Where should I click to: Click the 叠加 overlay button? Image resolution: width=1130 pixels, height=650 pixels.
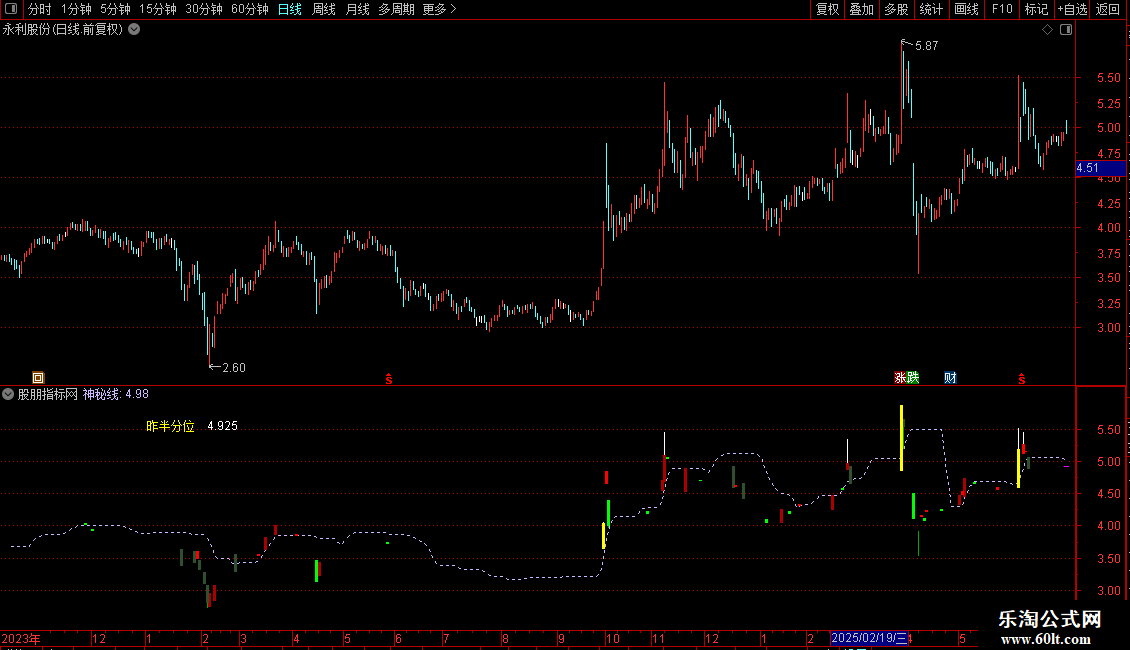[x=861, y=9]
